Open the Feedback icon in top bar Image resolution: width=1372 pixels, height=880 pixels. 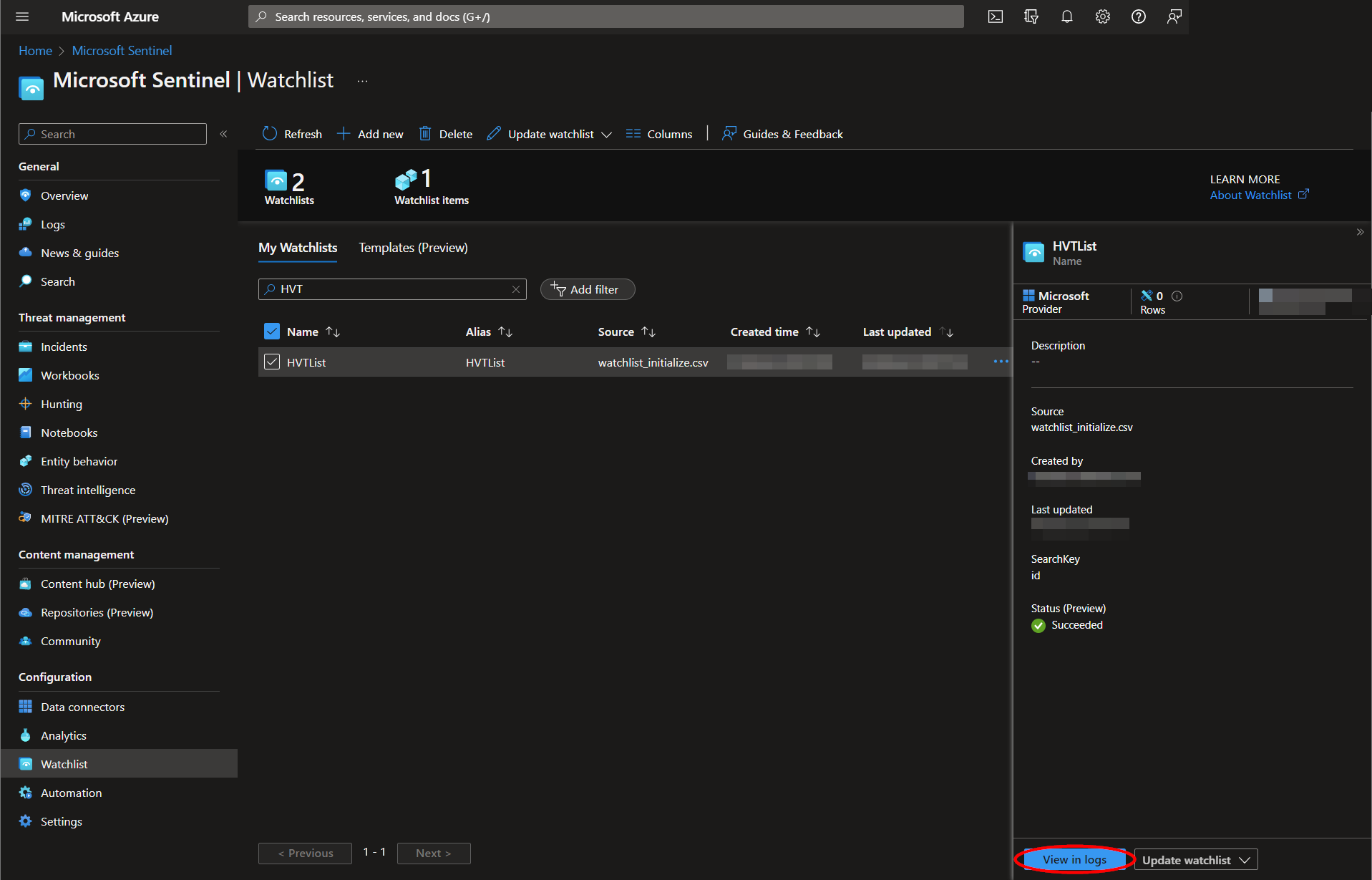[x=1174, y=16]
